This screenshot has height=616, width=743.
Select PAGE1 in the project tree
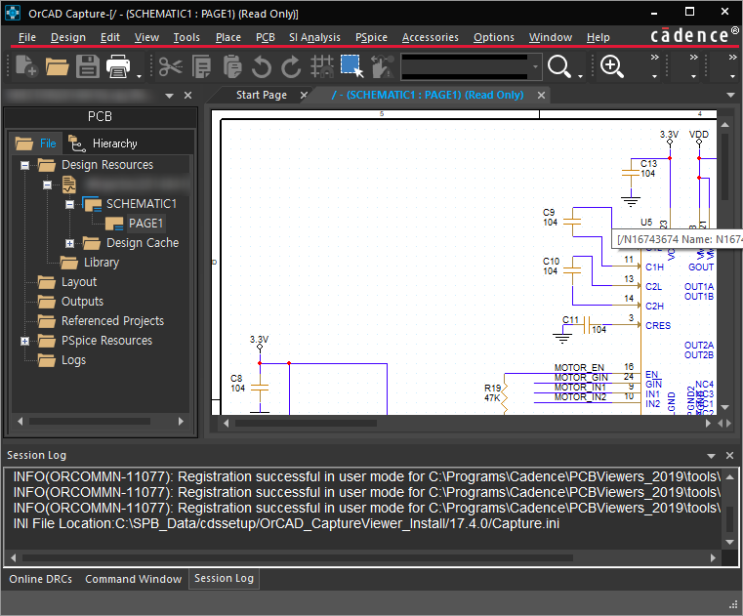145,223
